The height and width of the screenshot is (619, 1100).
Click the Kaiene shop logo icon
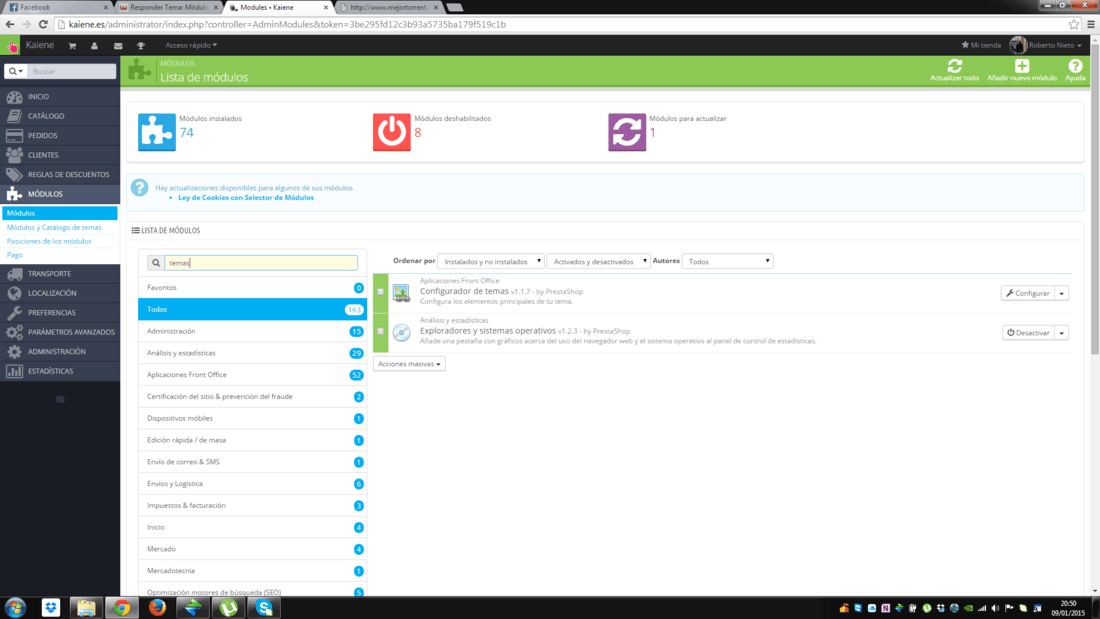coord(11,46)
